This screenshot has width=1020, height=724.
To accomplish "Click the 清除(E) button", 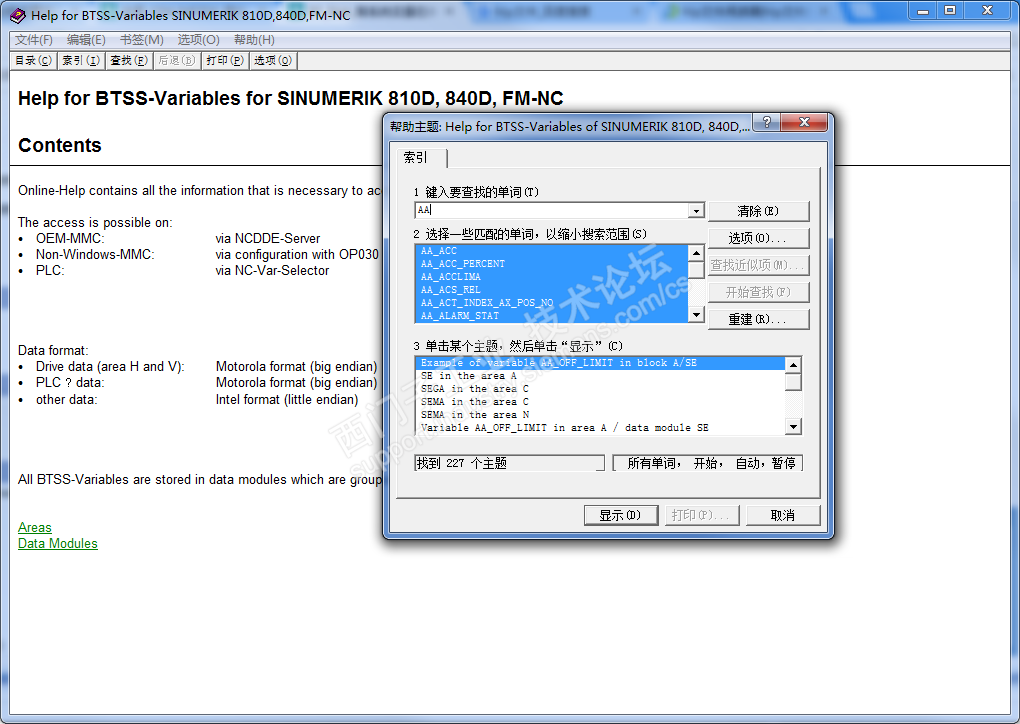I will pos(758,211).
